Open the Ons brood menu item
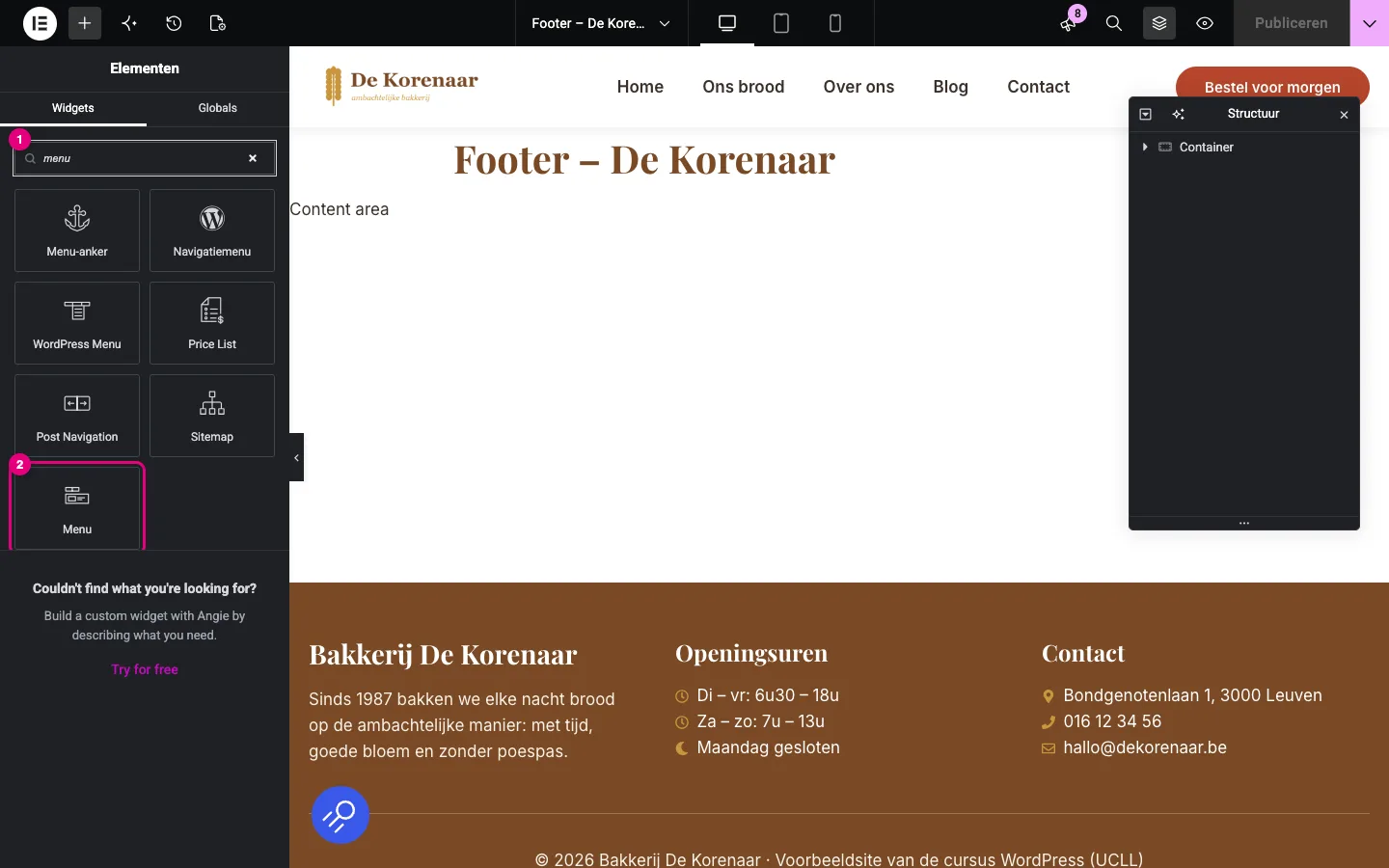 (x=744, y=87)
